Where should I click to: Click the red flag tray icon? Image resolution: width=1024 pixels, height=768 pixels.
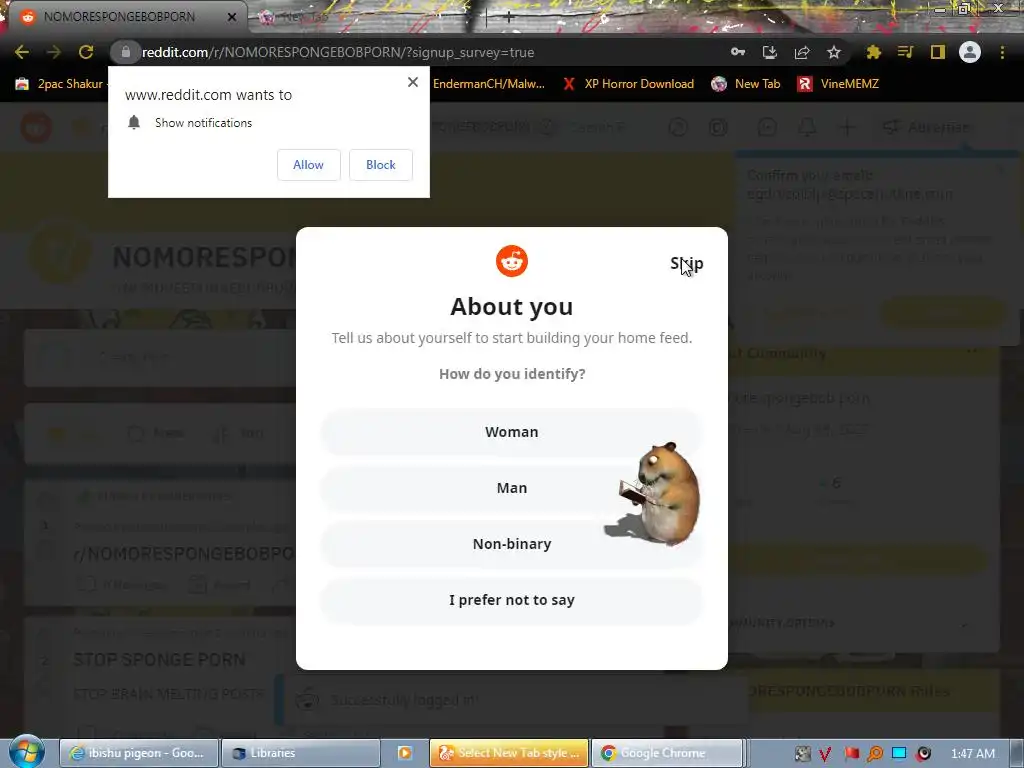coord(851,753)
